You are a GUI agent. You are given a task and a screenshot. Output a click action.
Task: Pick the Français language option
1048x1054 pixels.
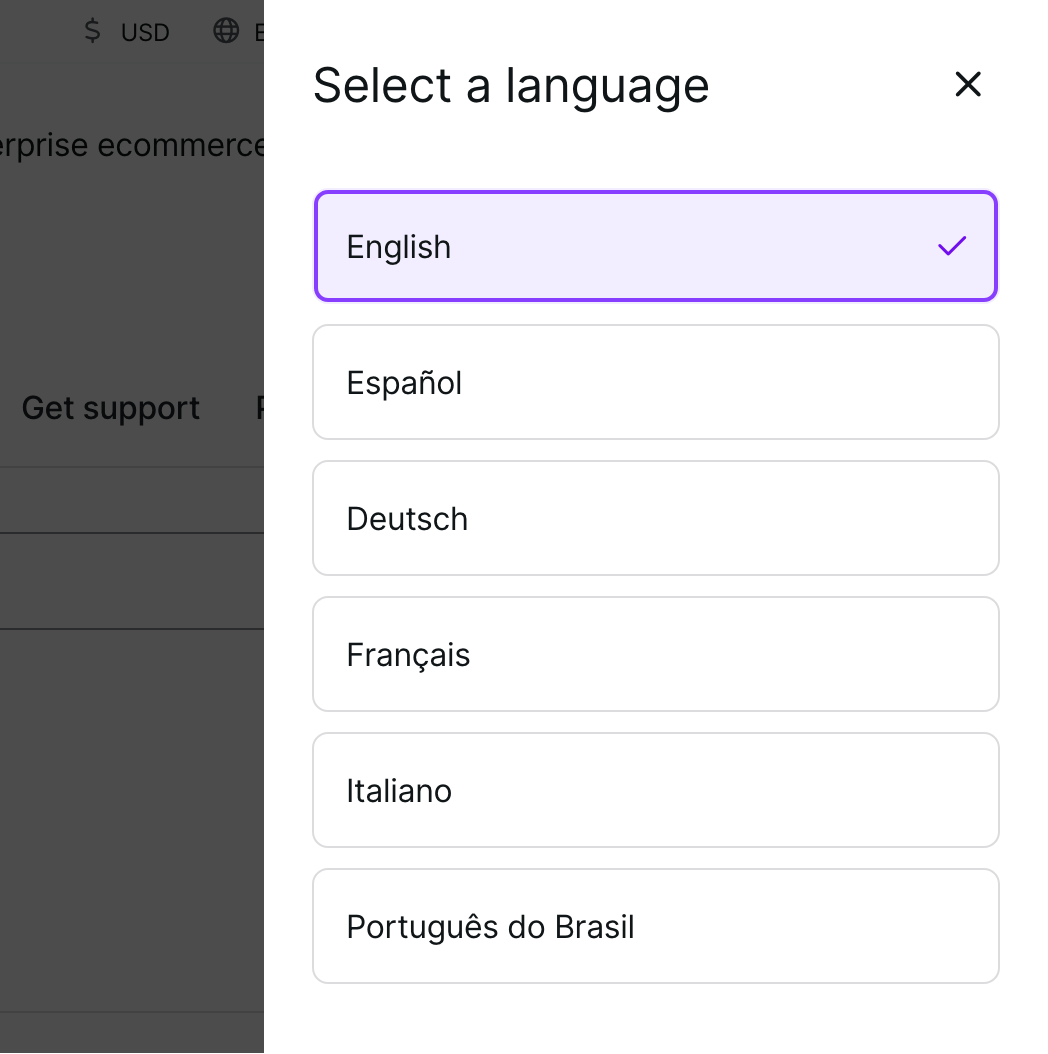(x=655, y=654)
